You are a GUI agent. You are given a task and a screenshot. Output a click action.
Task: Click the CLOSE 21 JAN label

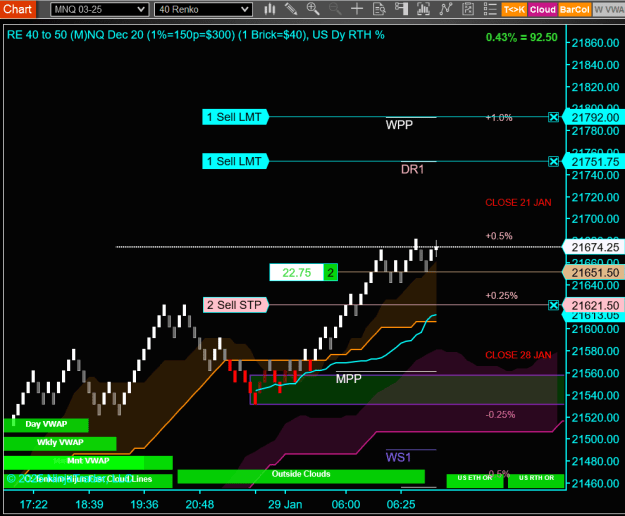pos(518,202)
